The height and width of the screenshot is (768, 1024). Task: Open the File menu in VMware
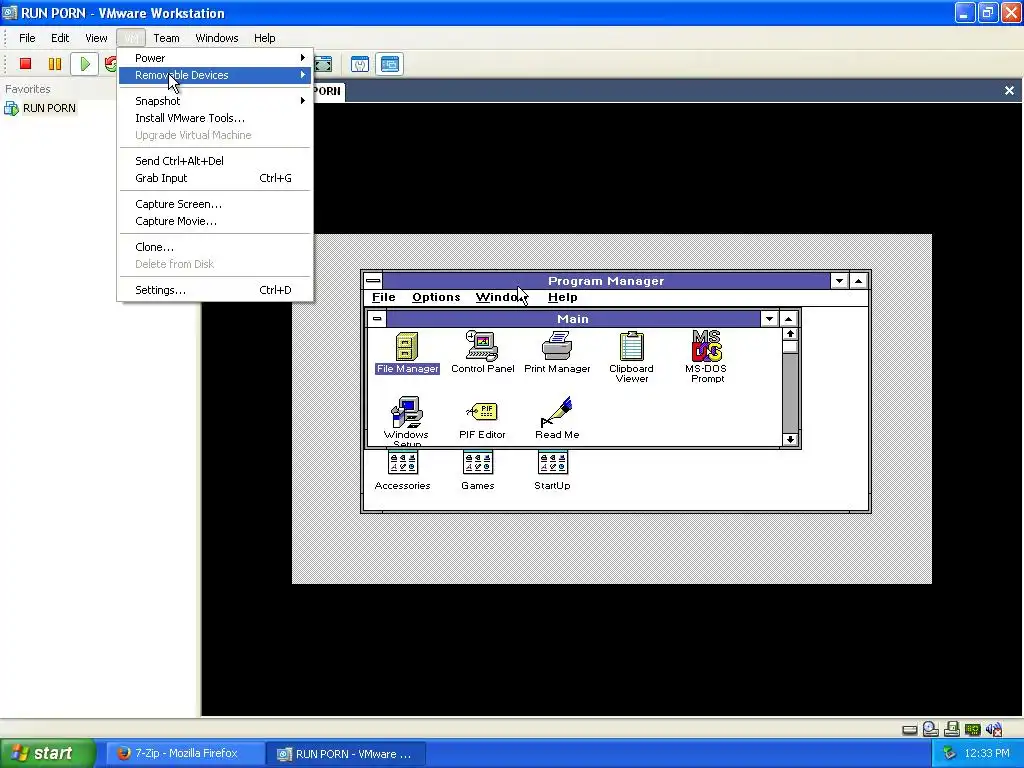pos(27,38)
